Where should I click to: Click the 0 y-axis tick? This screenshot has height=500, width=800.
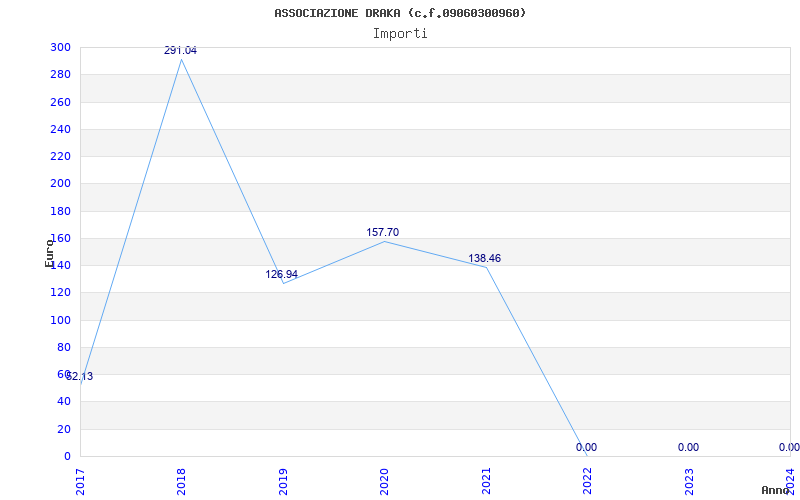tap(67, 456)
